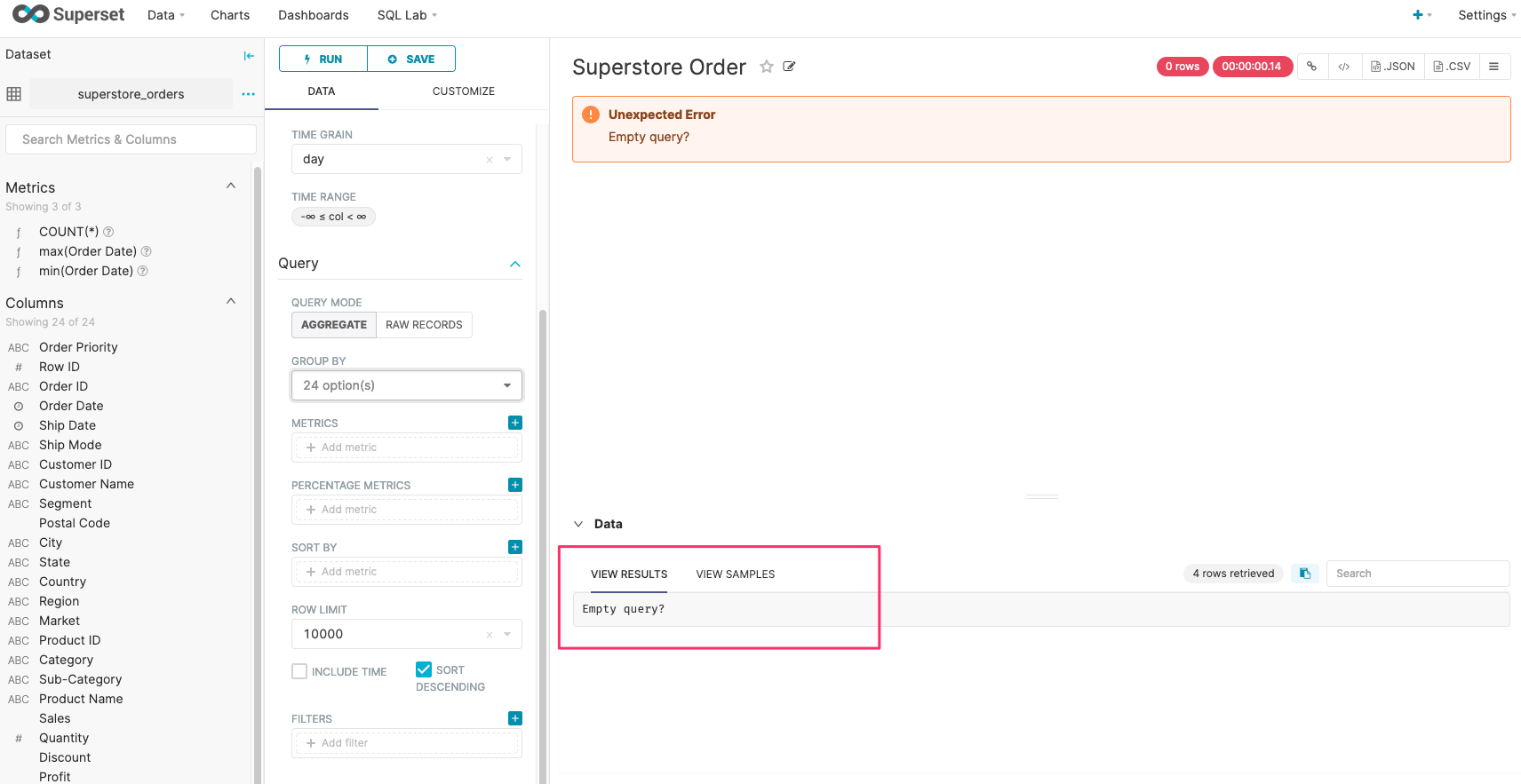Open the hamburger menu beside .CSV

coord(1494,67)
